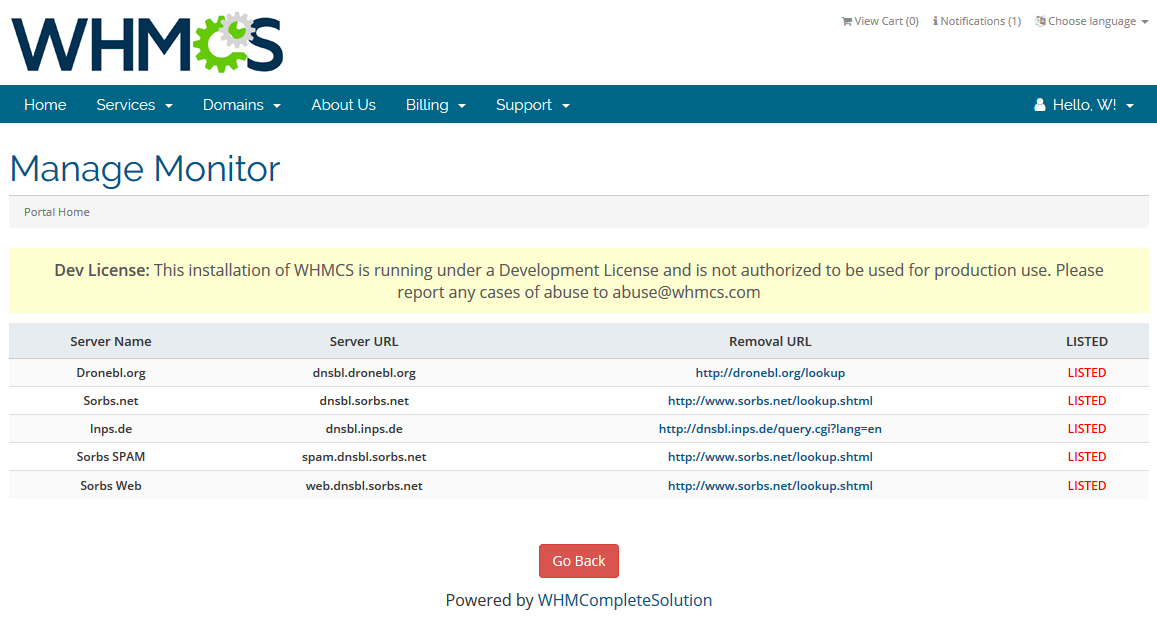
Task: Click the dnsbl.inps.de server URL
Action: (364, 429)
